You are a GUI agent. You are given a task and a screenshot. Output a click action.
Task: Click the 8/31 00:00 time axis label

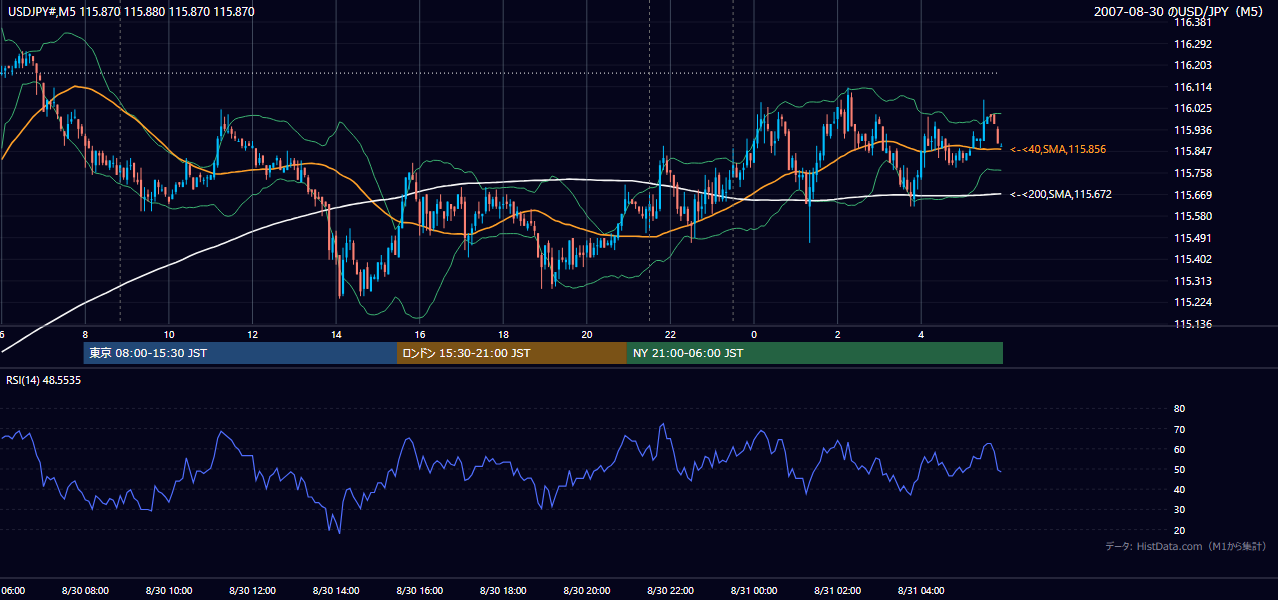point(754,591)
